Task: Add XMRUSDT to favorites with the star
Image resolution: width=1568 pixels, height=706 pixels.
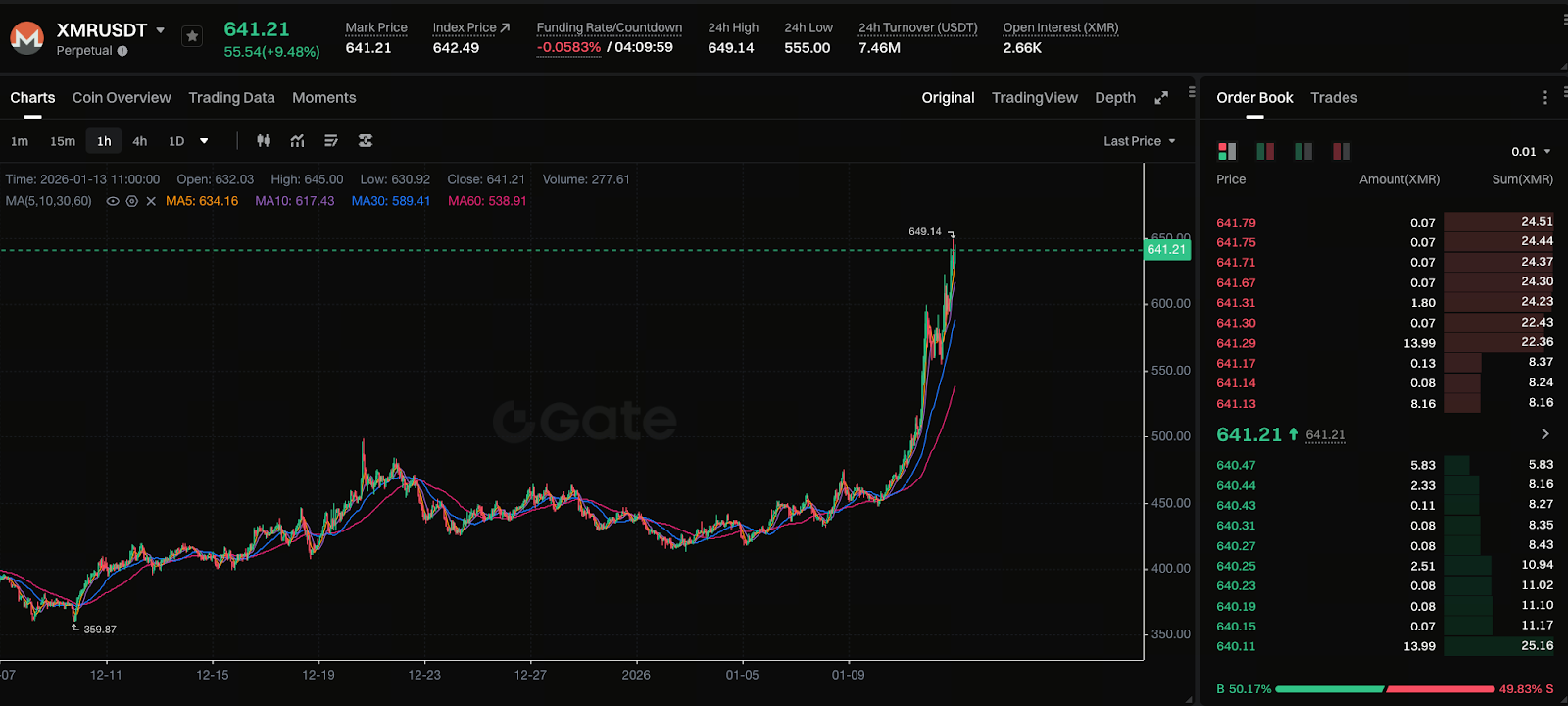Action: click(192, 36)
